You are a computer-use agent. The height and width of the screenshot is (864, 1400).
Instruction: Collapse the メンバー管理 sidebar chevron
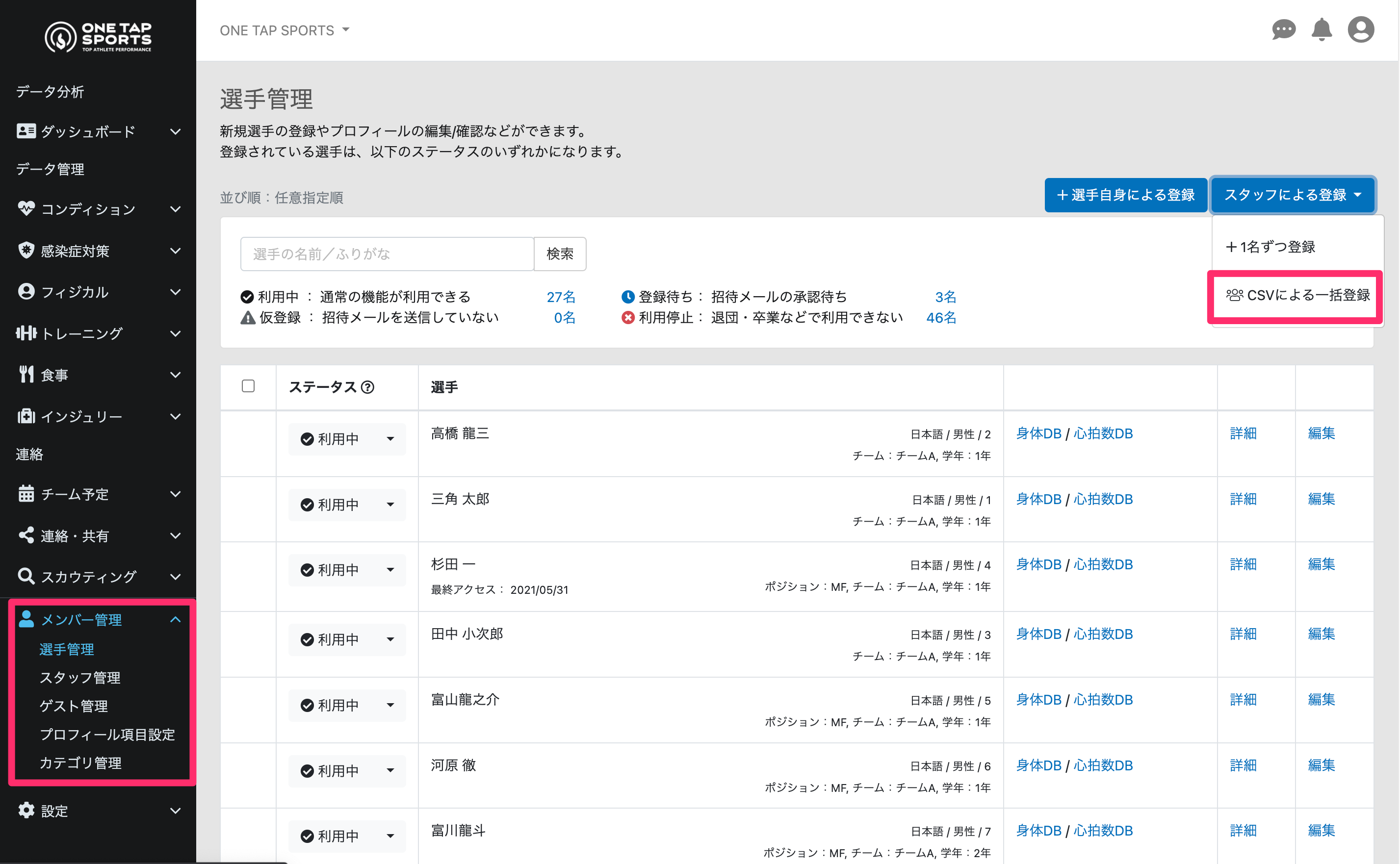point(176,619)
